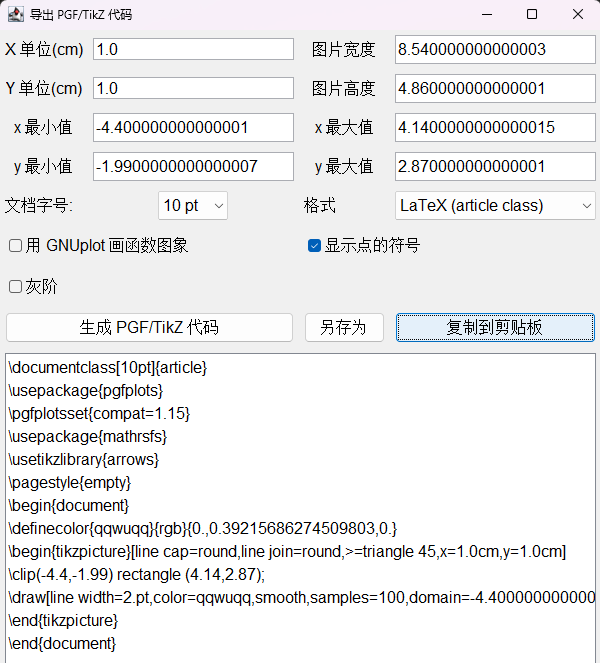Screen dimensions: 600x669
Task: Click 复制到剪贴板 button
Action: tap(495, 328)
